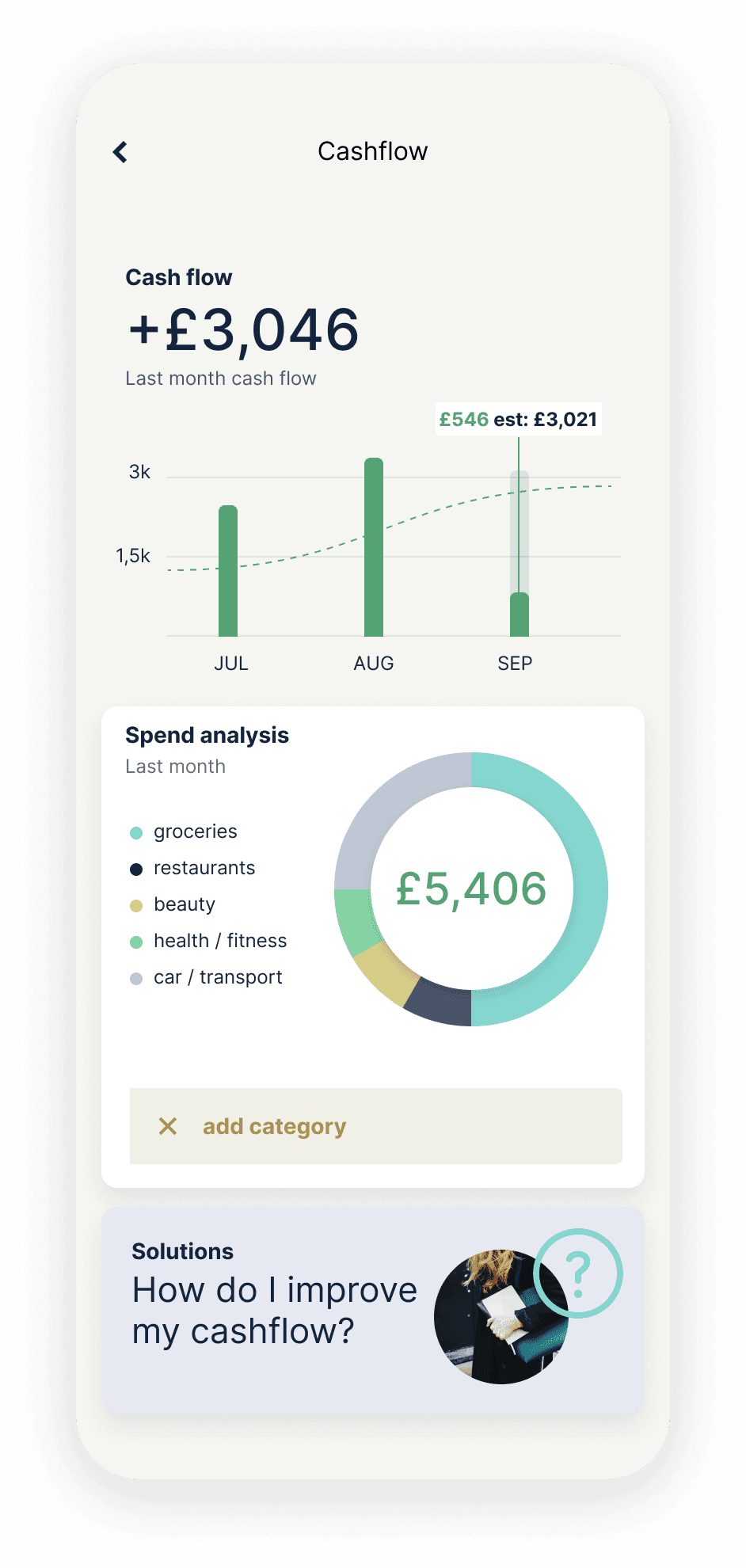
Task: Select the SEP month label
Action: [515, 664]
